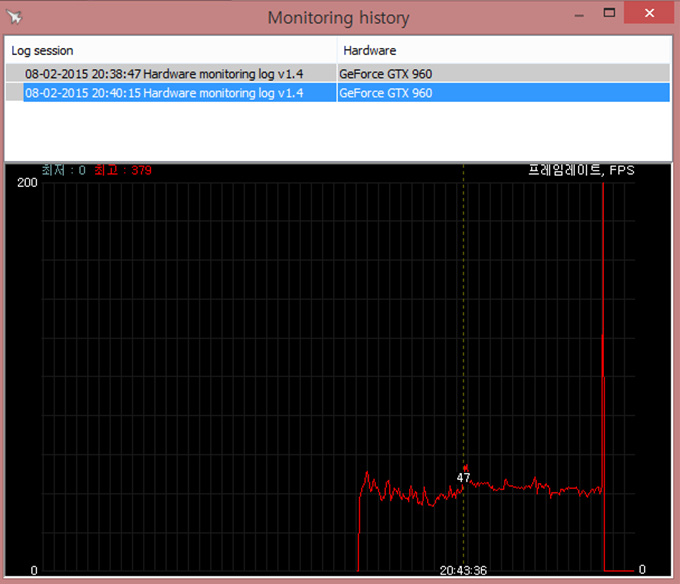Image resolution: width=680 pixels, height=584 pixels.
Task: Click the 47 value label on the graph
Action: click(x=464, y=478)
